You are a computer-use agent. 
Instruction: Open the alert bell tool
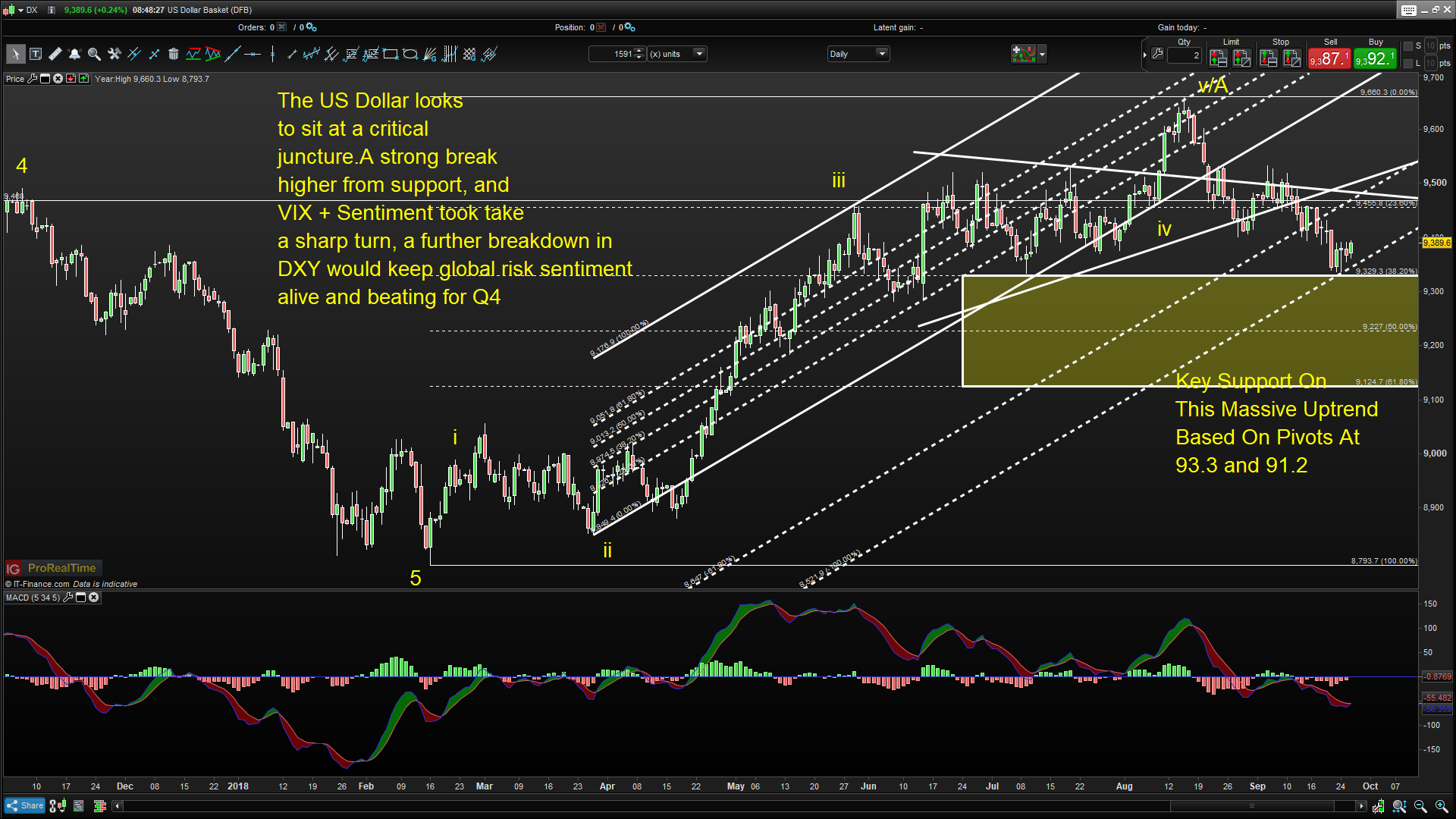[x=74, y=54]
